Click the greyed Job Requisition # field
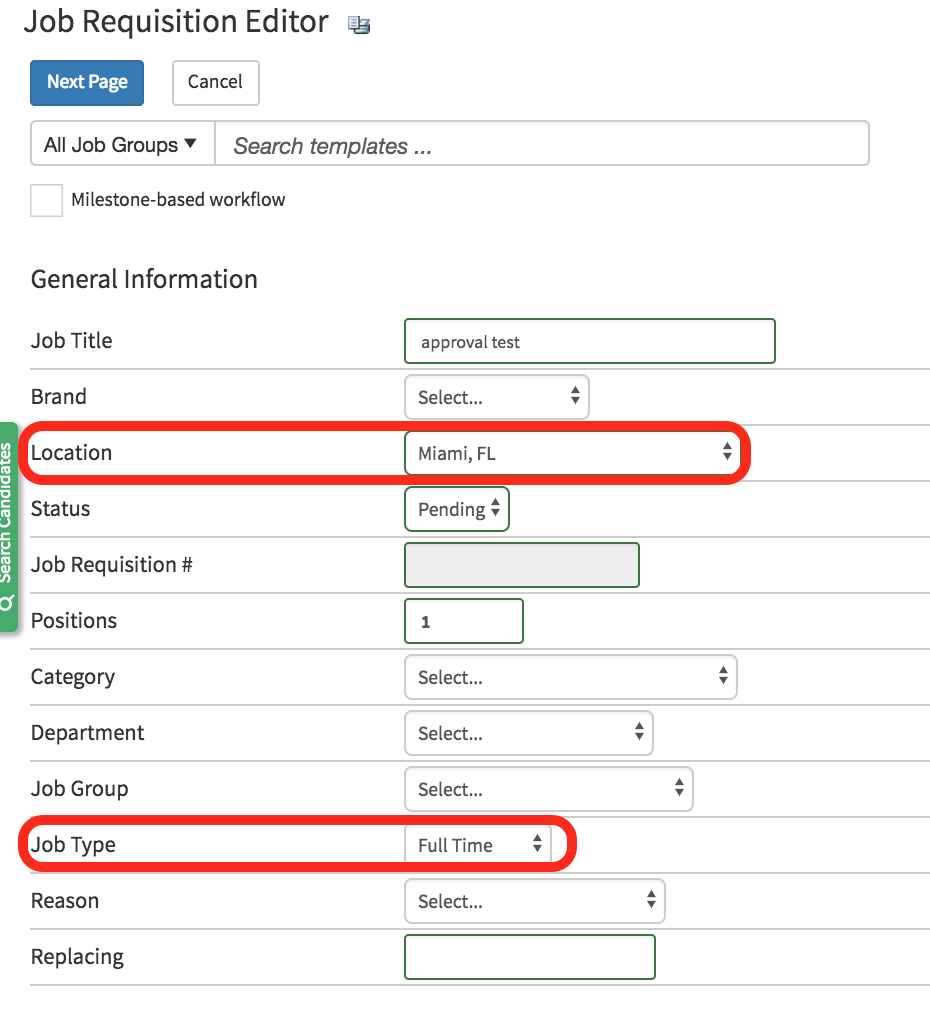 [x=521, y=565]
